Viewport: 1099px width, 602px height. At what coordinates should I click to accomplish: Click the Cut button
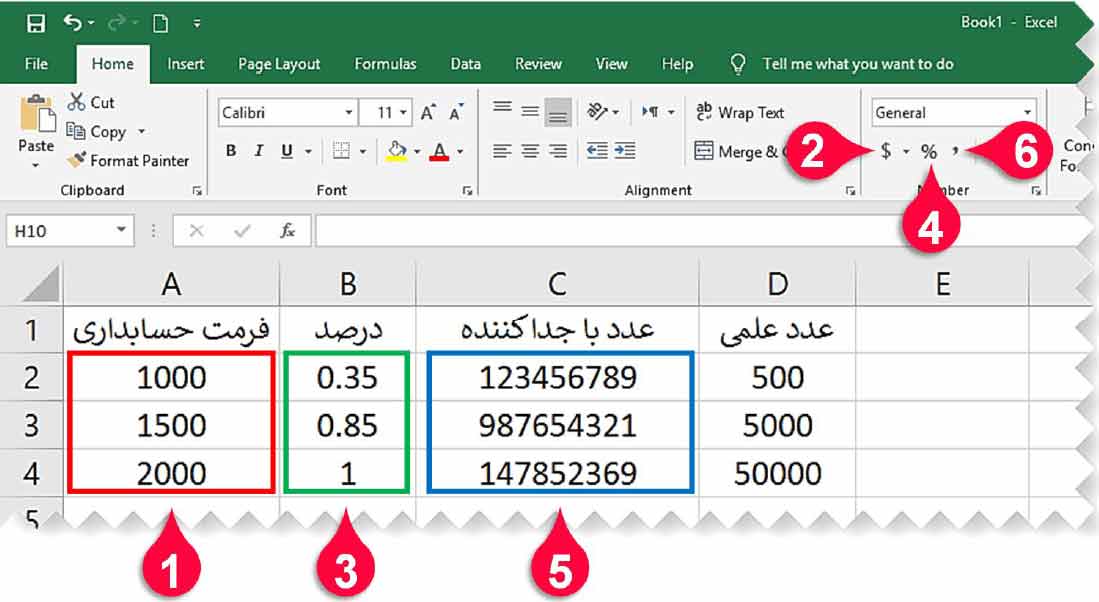91,102
